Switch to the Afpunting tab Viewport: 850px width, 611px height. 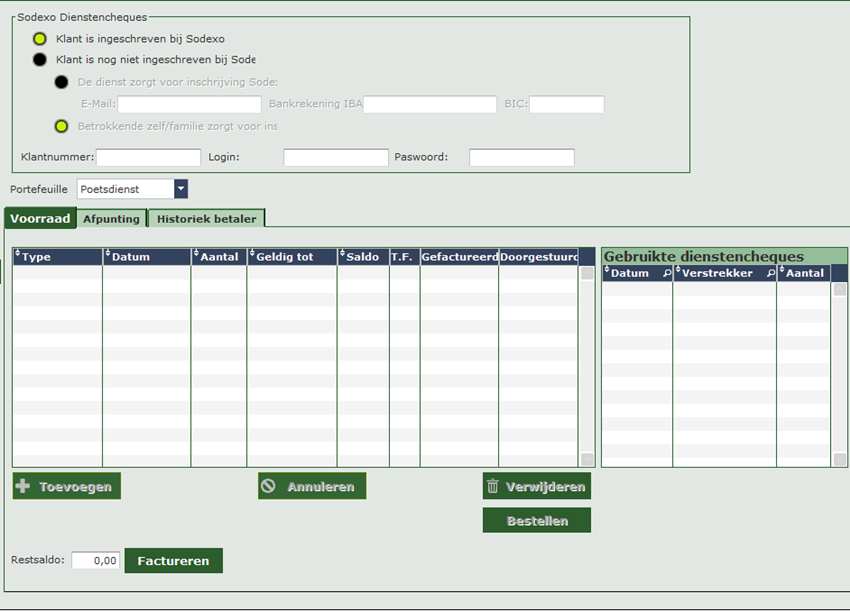coord(111,219)
